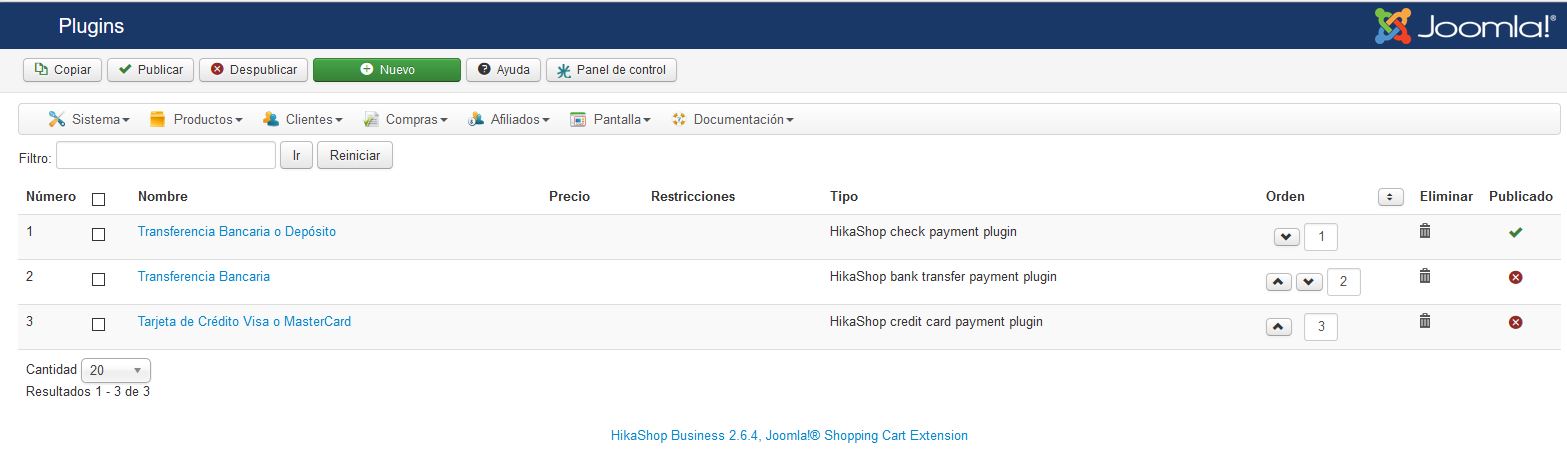Viewport: 1567px width, 458px height.
Task: Click the Eliminar column header
Action: pyautogui.click(x=1446, y=196)
